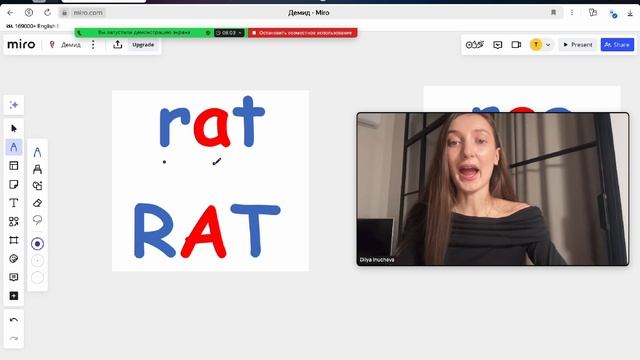This screenshot has width=640, height=360.
Task: Open the screen share timer dropdown
Action: [229, 33]
